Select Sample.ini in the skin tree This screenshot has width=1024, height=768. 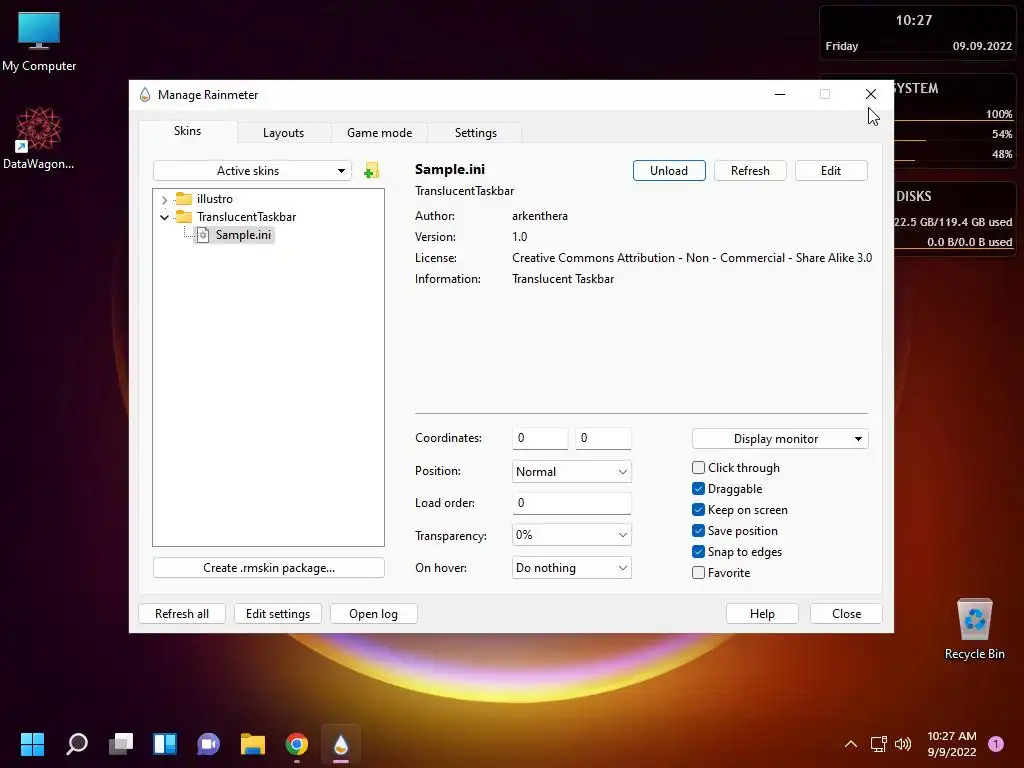click(243, 235)
